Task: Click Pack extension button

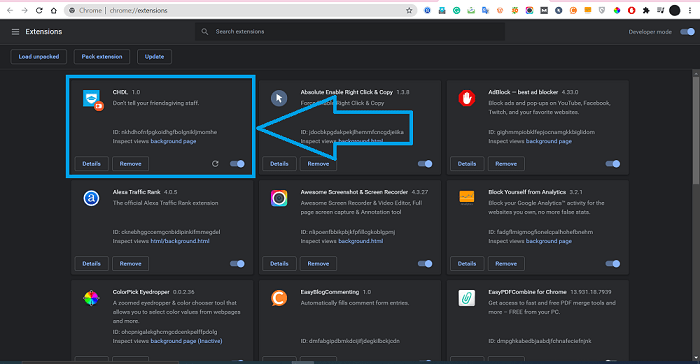Action: [x=102, y=57]
